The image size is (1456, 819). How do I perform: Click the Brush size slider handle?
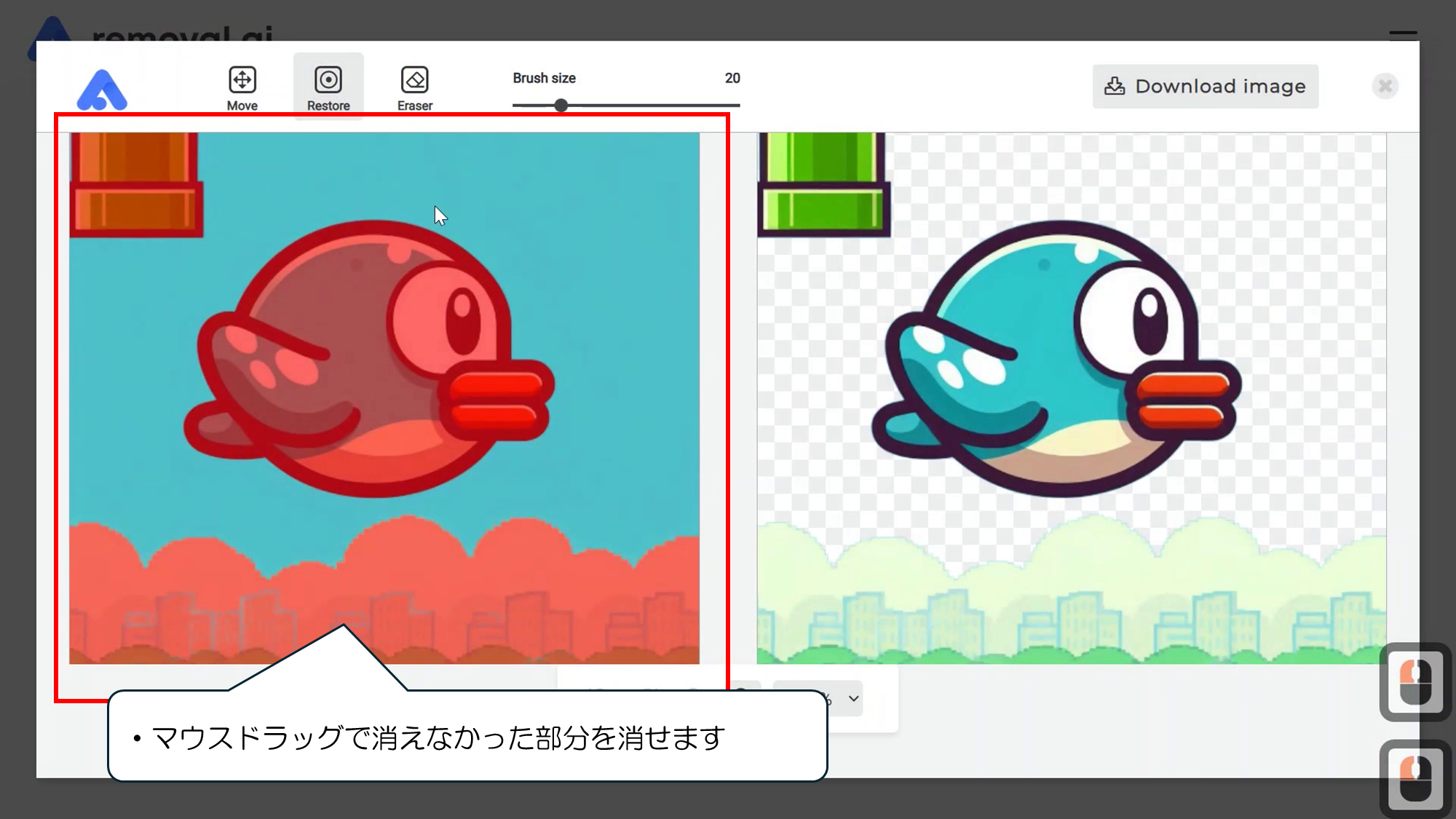pyautogui.click(x=561, y=106)
